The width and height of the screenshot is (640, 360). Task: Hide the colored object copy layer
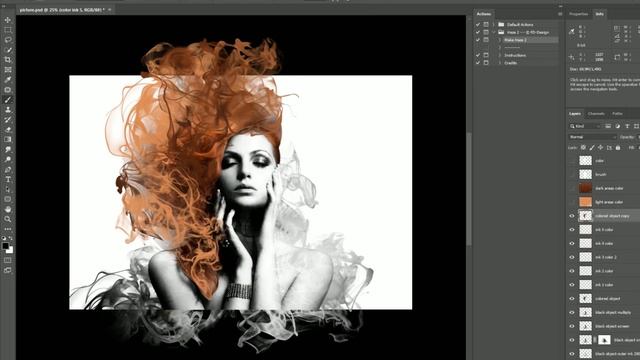pos(572,216)
